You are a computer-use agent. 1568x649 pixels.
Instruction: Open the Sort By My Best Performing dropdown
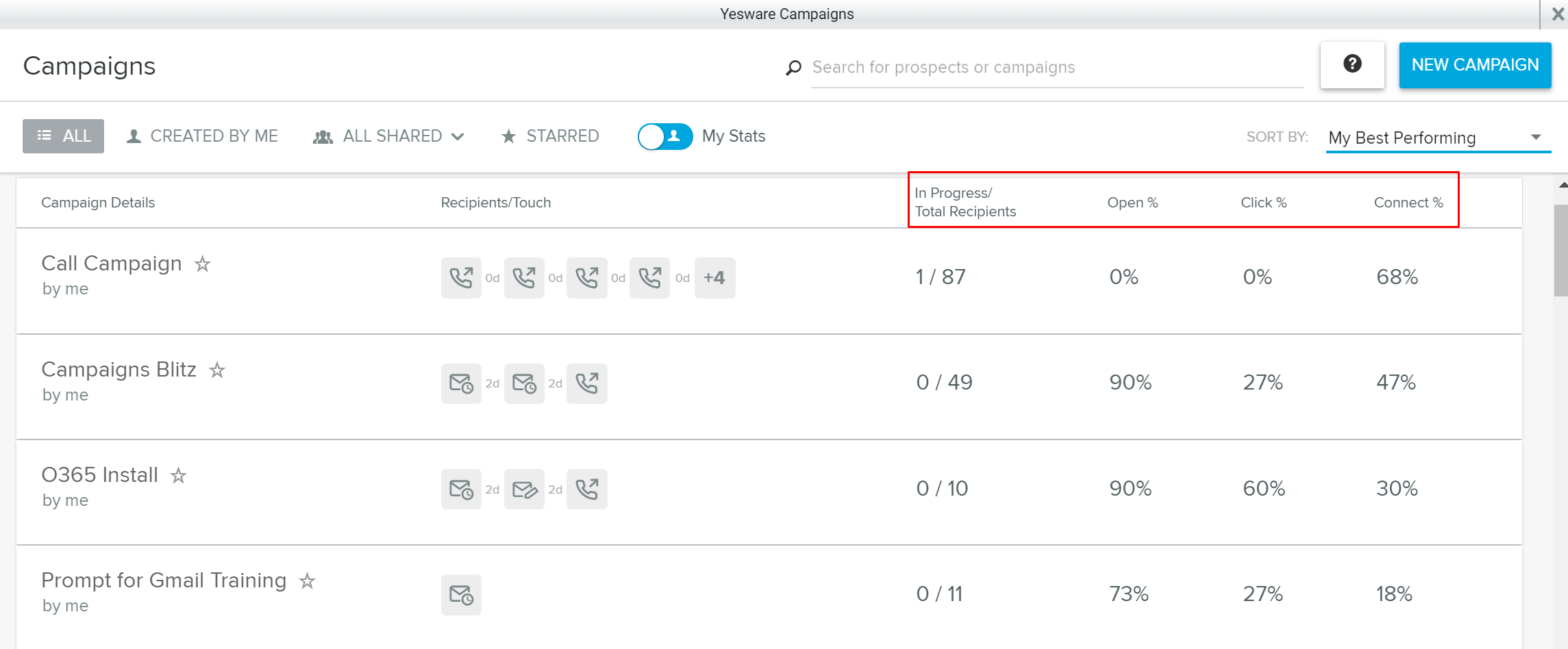click(x=1439, y=138)
